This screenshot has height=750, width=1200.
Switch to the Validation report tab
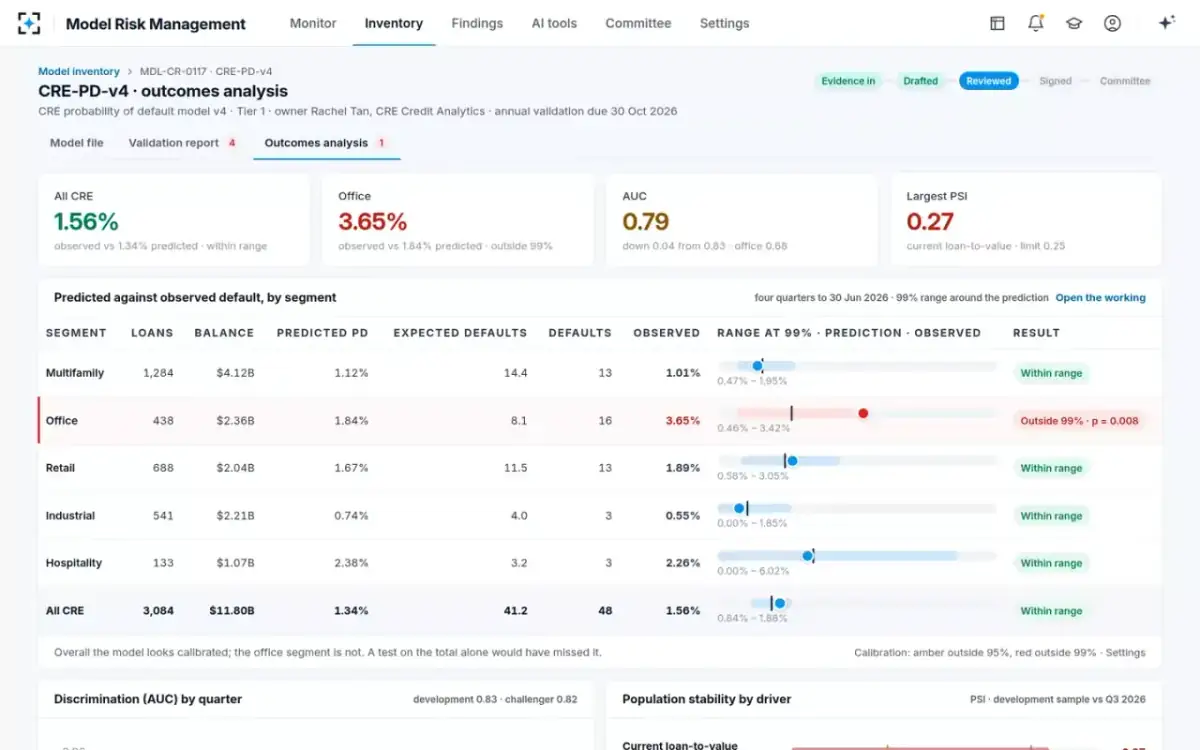click(x=182, y=143)
